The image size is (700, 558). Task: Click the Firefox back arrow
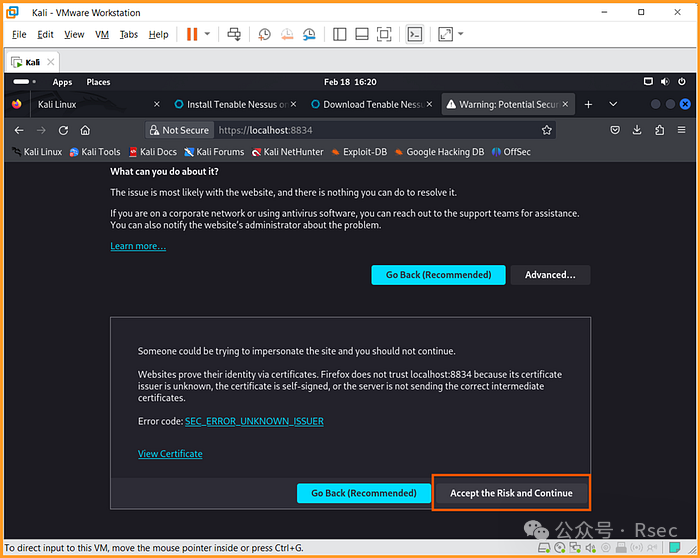click(x=19, y=130)
